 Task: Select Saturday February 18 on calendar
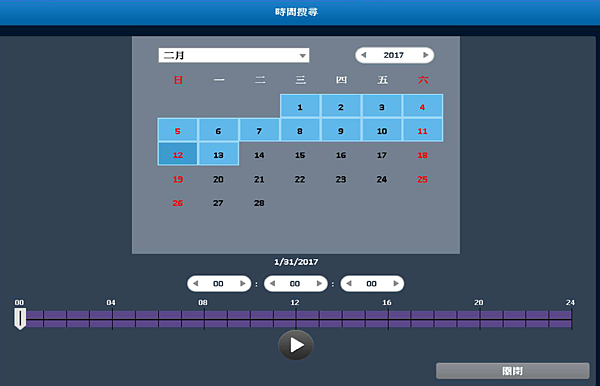tap(423, 155)
